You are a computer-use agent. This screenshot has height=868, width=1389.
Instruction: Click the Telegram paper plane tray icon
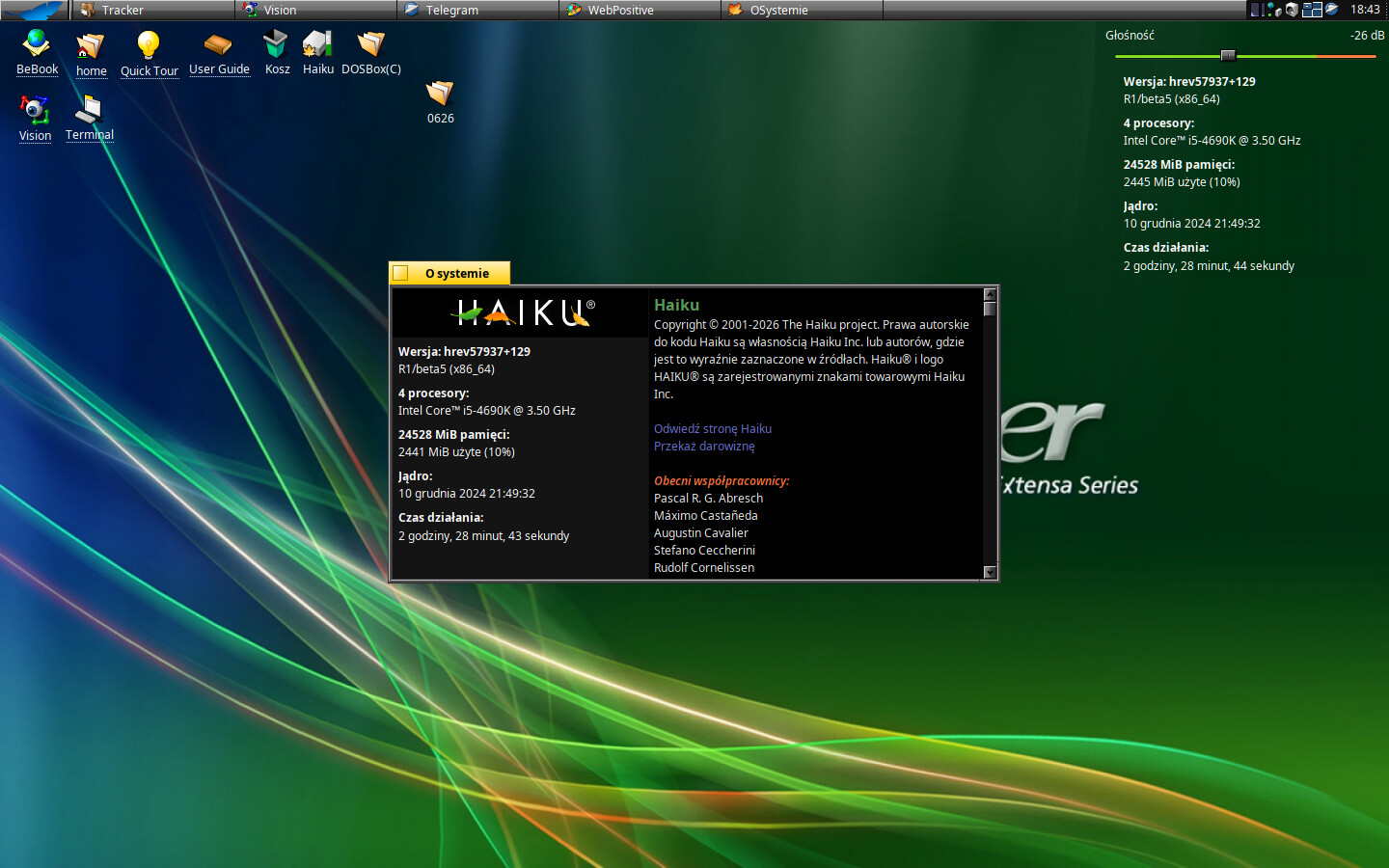pyautogui.click(x=1332, y=10)
